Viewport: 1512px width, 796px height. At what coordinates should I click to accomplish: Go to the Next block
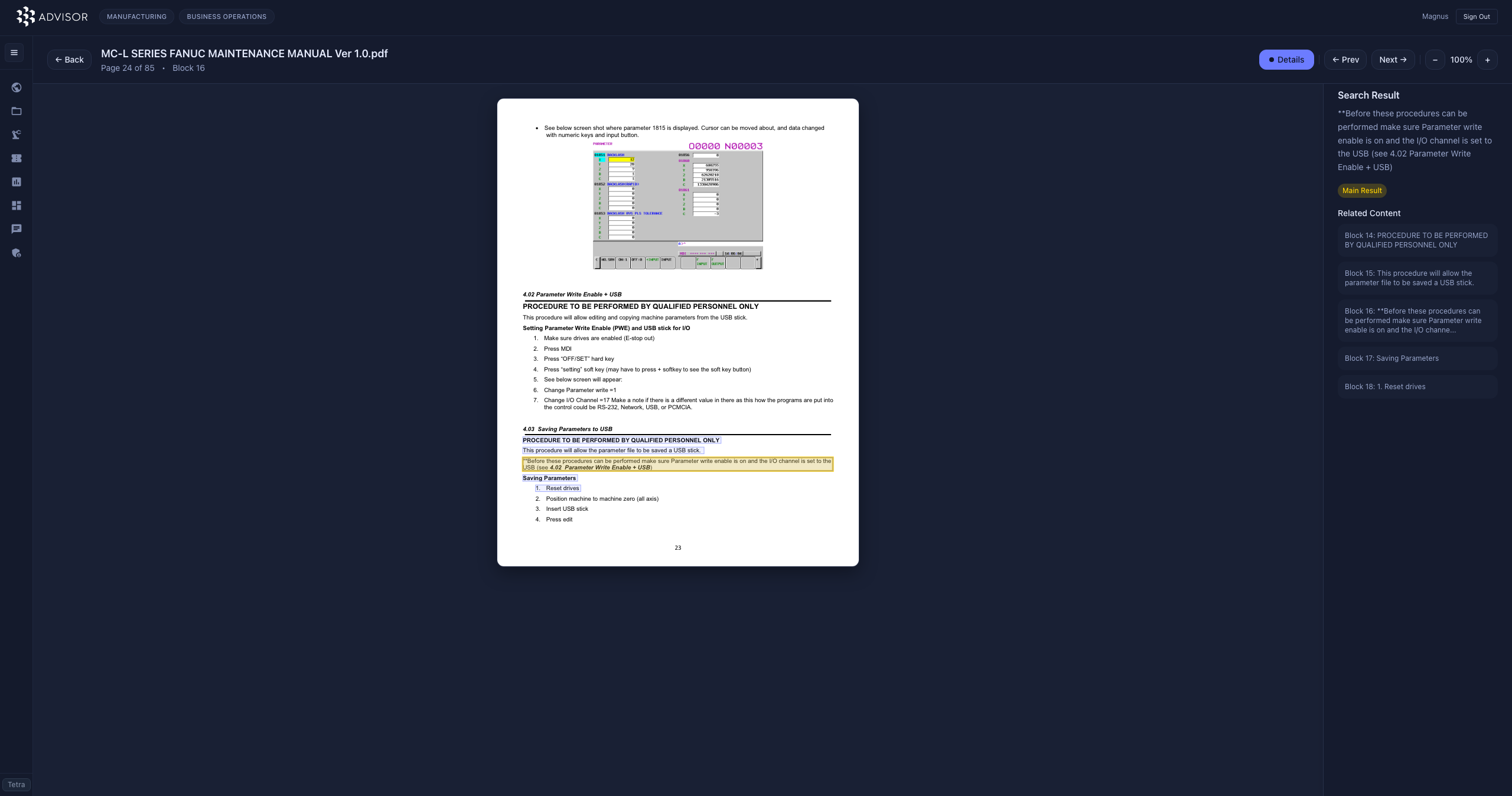pos(1392,60)
